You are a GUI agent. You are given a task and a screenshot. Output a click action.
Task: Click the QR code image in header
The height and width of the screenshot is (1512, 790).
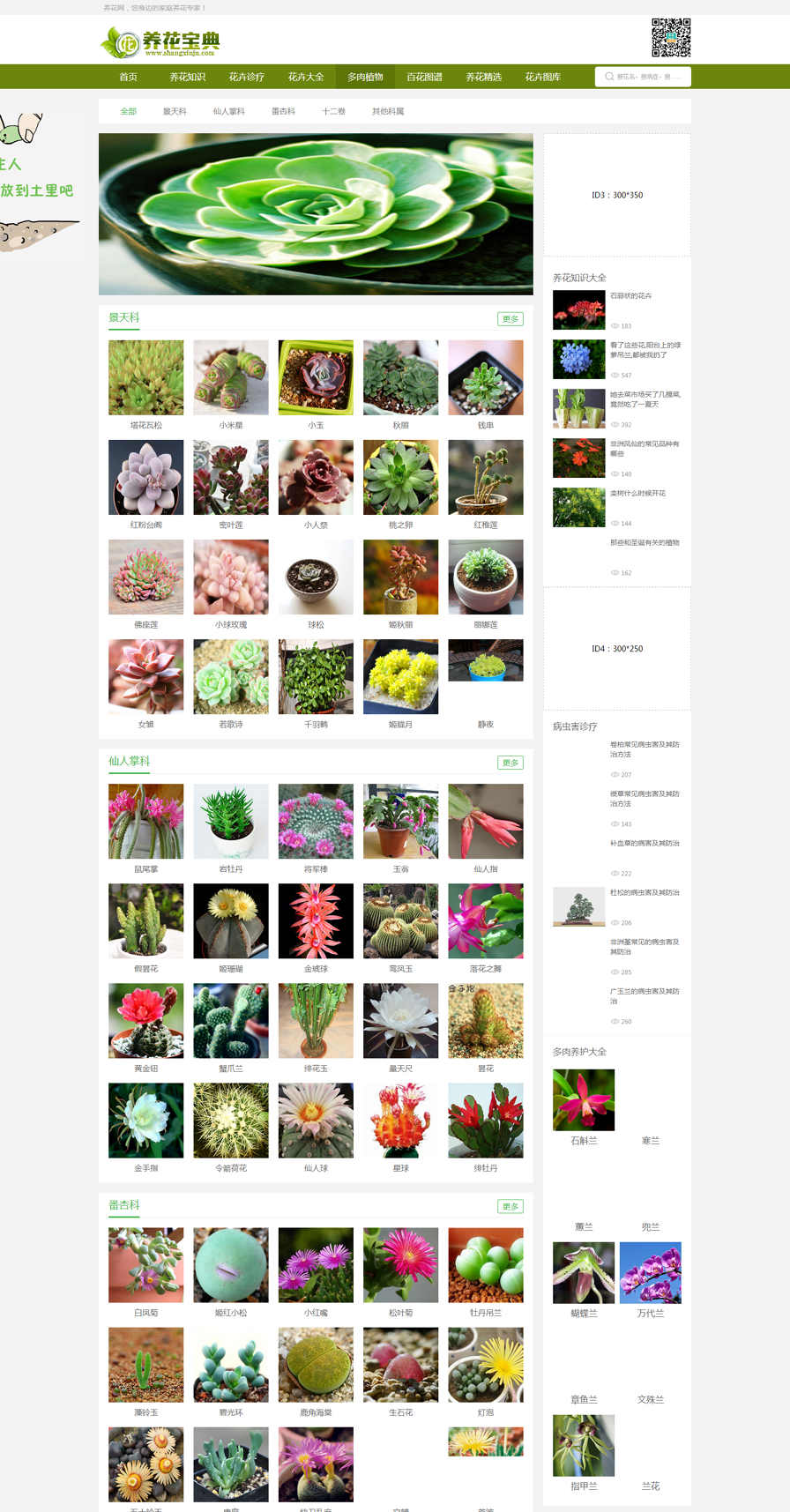coord(671,38)
